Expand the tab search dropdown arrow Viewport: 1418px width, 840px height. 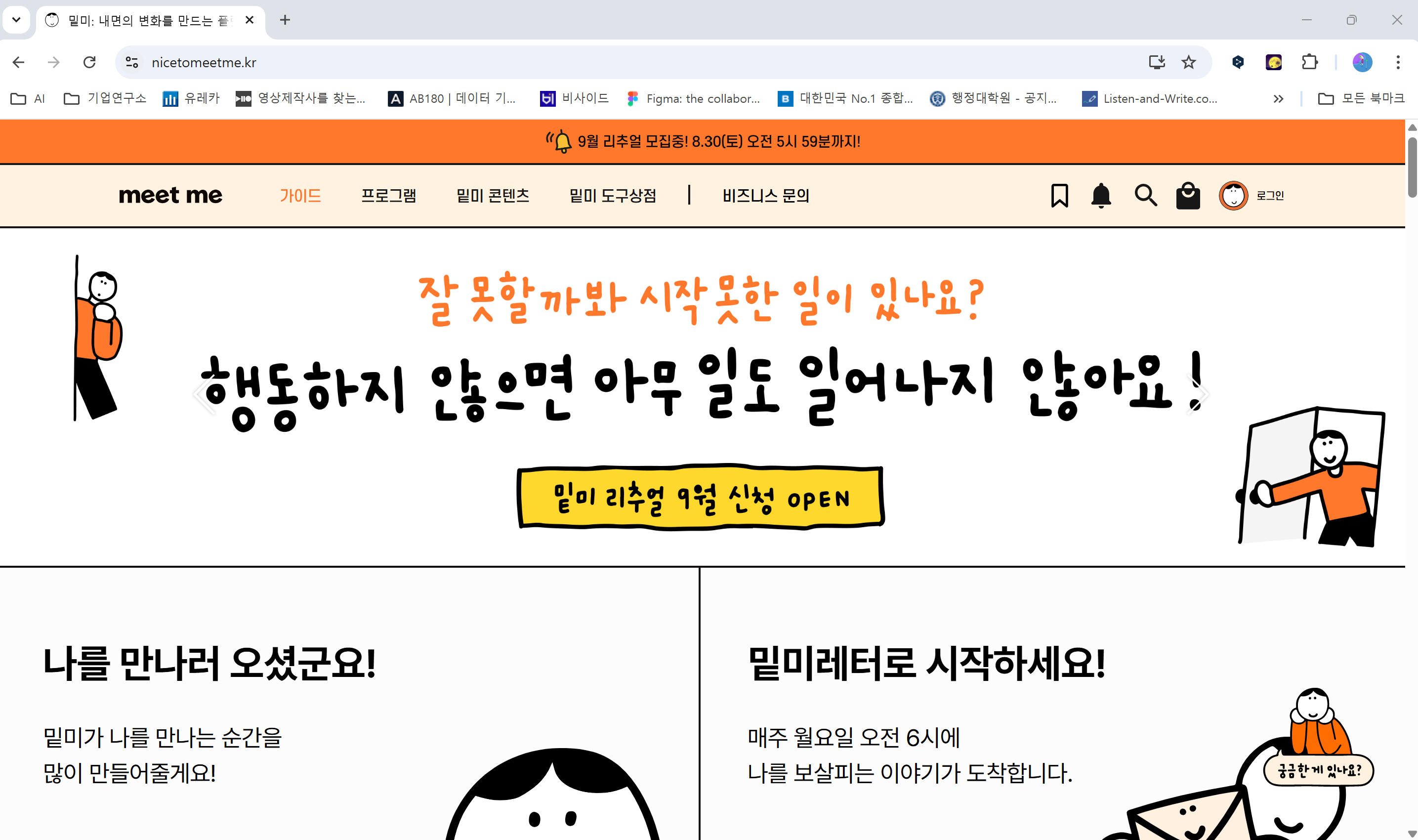(x=16, y=20)
